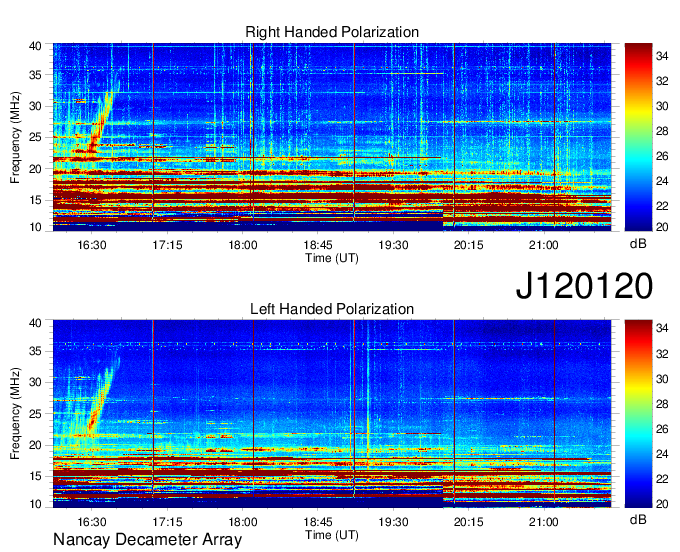Screen dimensions: 680x552
Task: Click "Time (UT)" label under Left Handed plot
Action: (332, 535)
